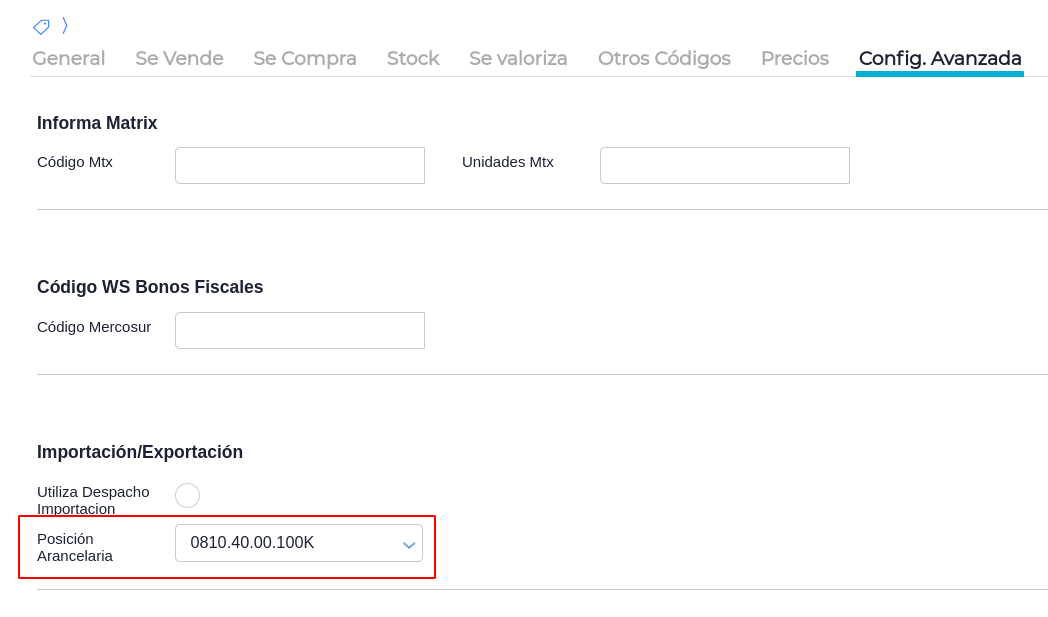
Task: Click the breadcrumb chevron beside the tag icon
Action: [65, 25]
